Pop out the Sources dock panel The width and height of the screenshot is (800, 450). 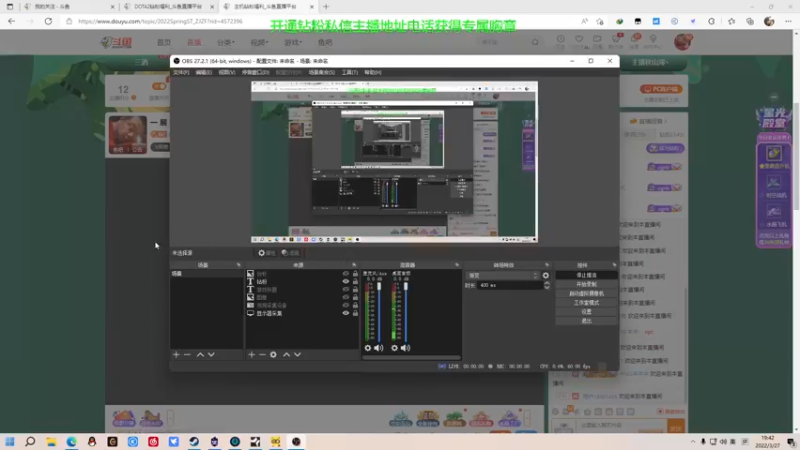tap(354, 265)
